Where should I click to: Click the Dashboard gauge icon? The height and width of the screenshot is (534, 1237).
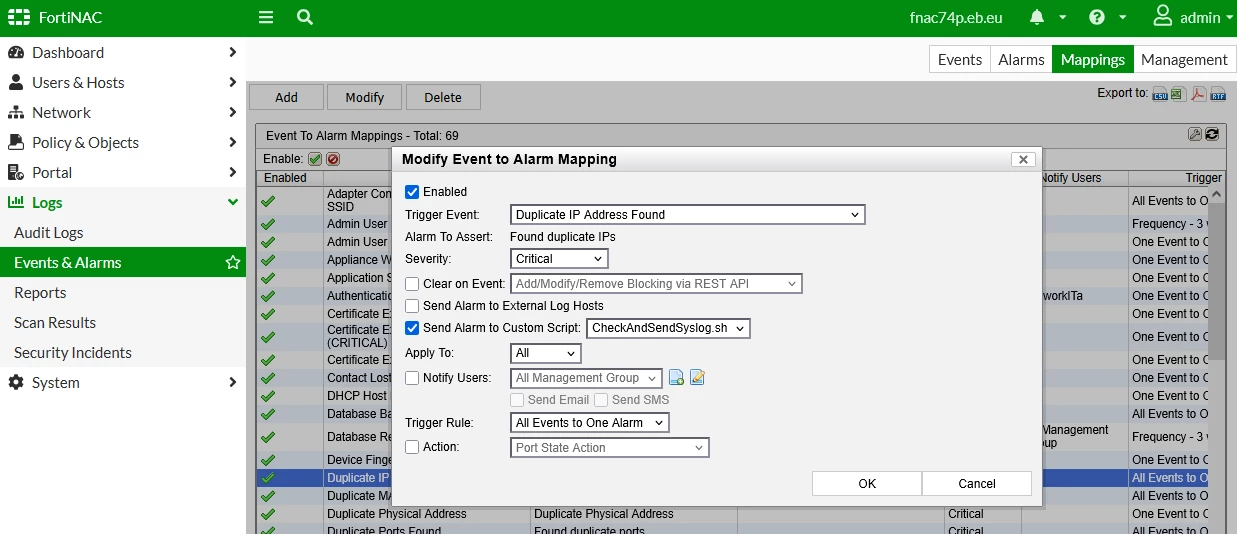(16, 52)
